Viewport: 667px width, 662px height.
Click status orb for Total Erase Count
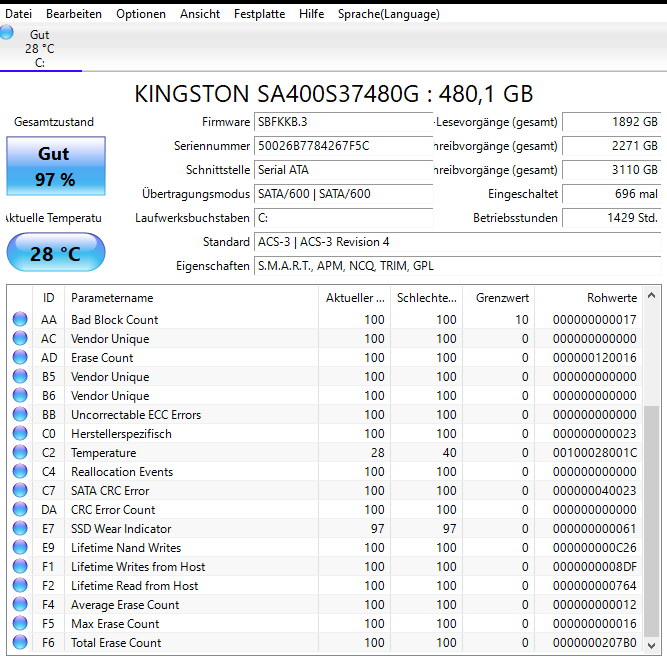coord(20,642)
